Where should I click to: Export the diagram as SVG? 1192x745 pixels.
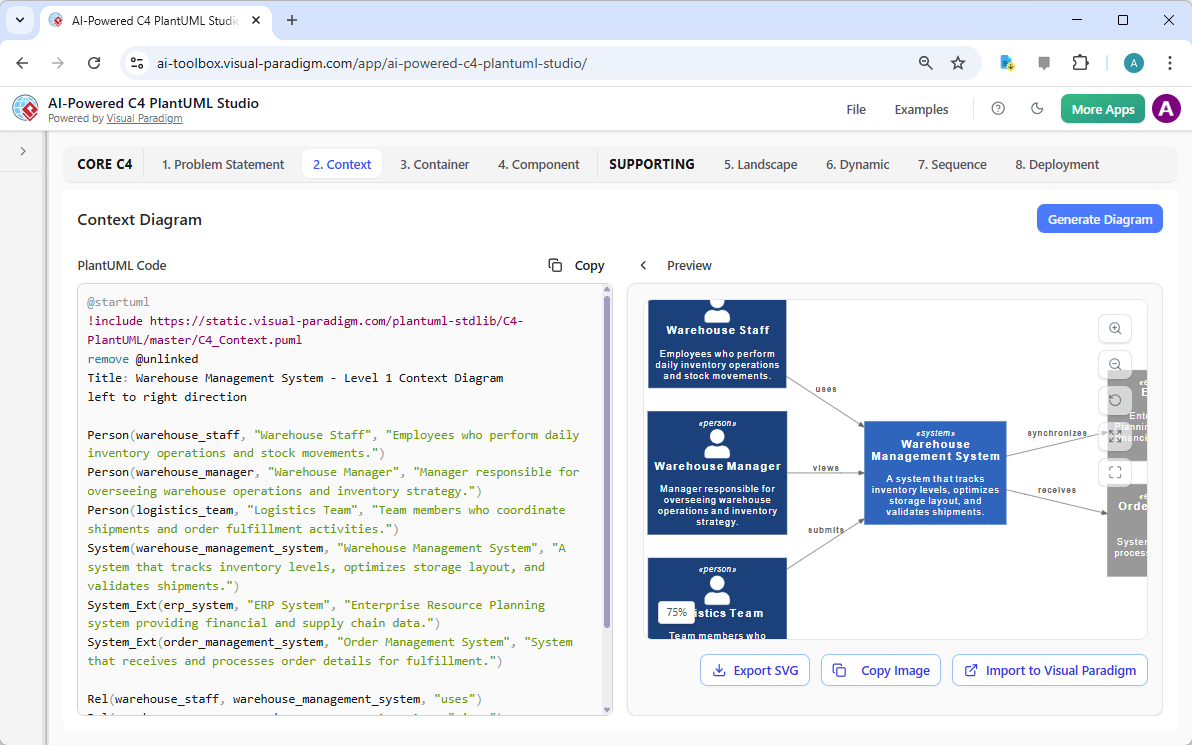755,670
